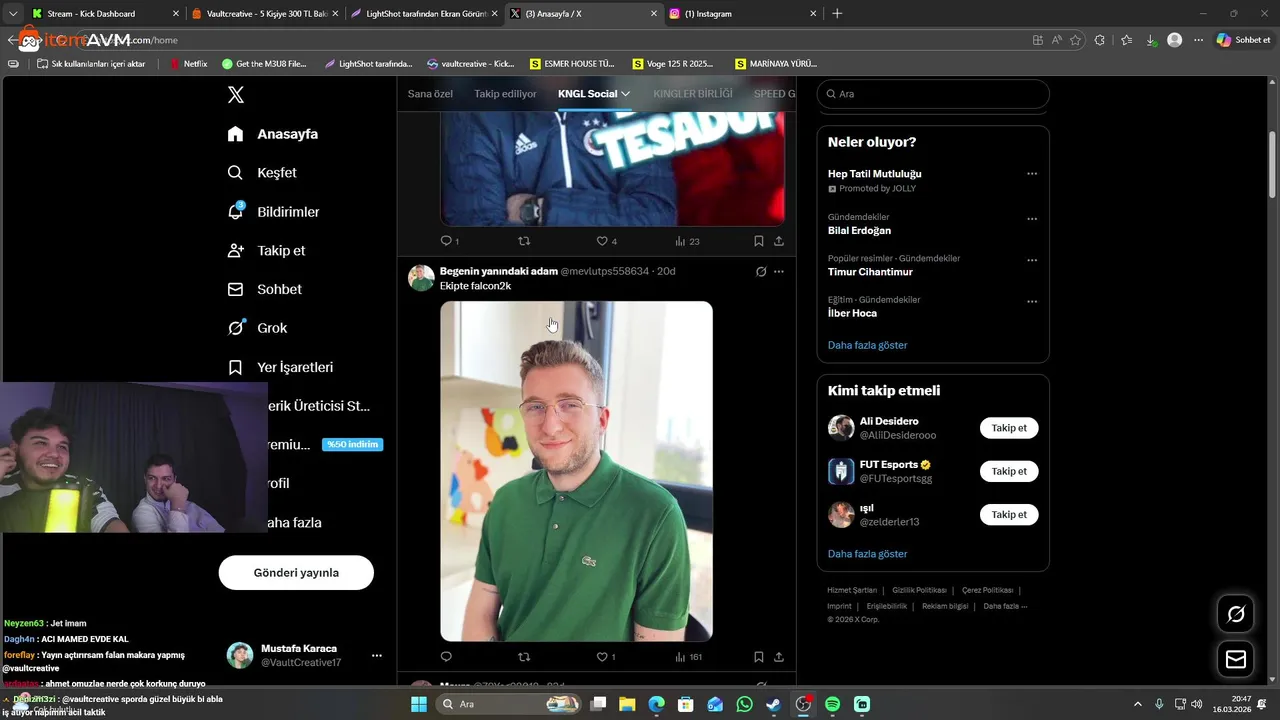Expand KNGL Social tab dropdown arrow

(x=626, y=94)
